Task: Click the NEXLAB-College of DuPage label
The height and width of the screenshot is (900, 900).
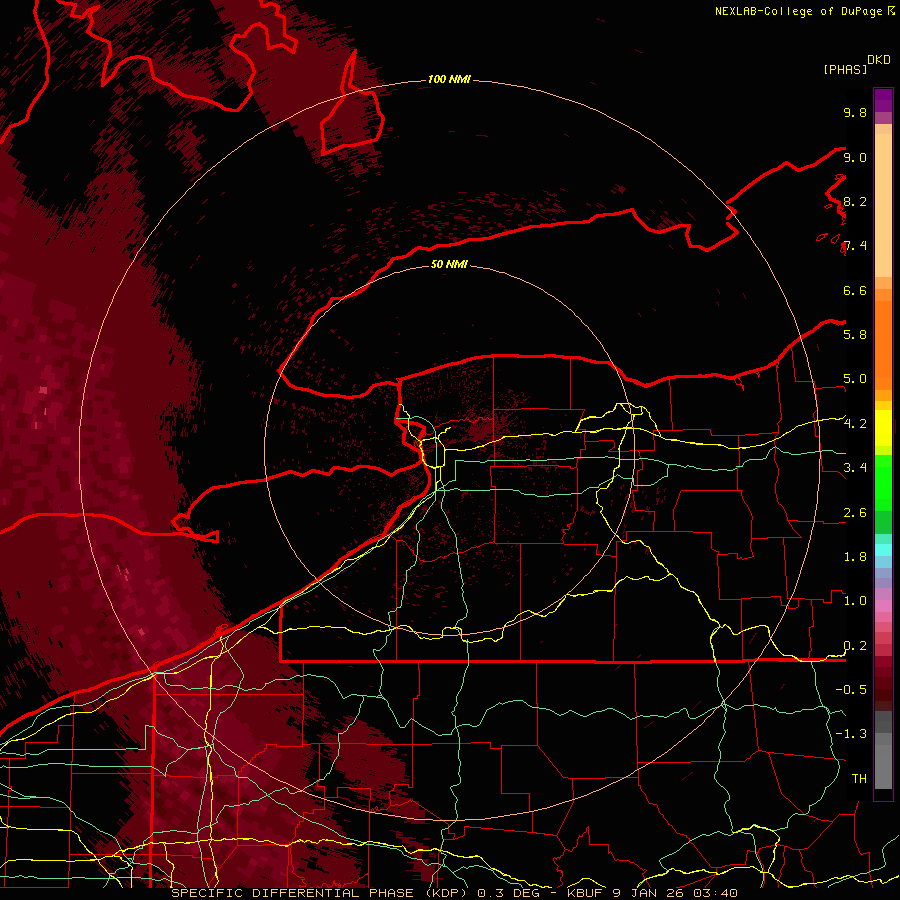Action: (798, 11)
